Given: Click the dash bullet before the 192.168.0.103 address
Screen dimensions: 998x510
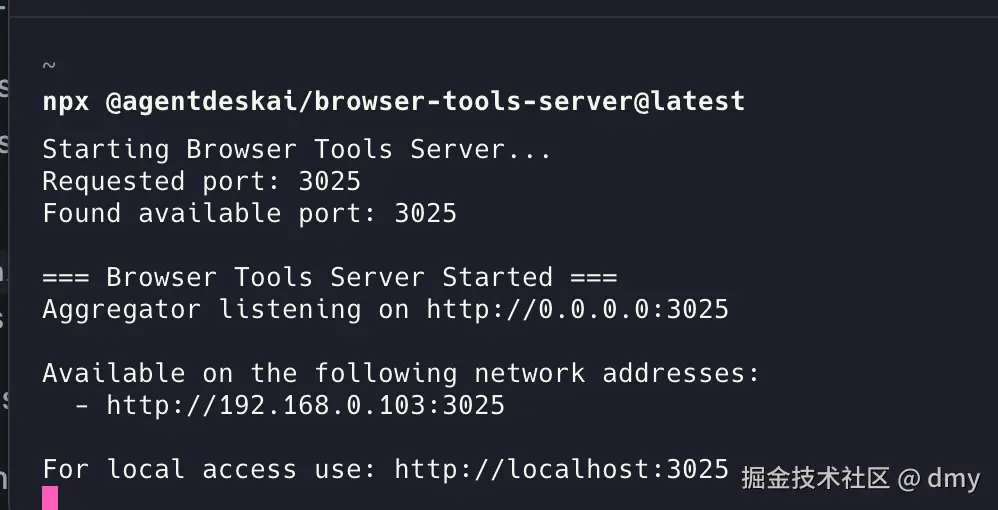Looking at the screenshot, I should tap(82, 405).
